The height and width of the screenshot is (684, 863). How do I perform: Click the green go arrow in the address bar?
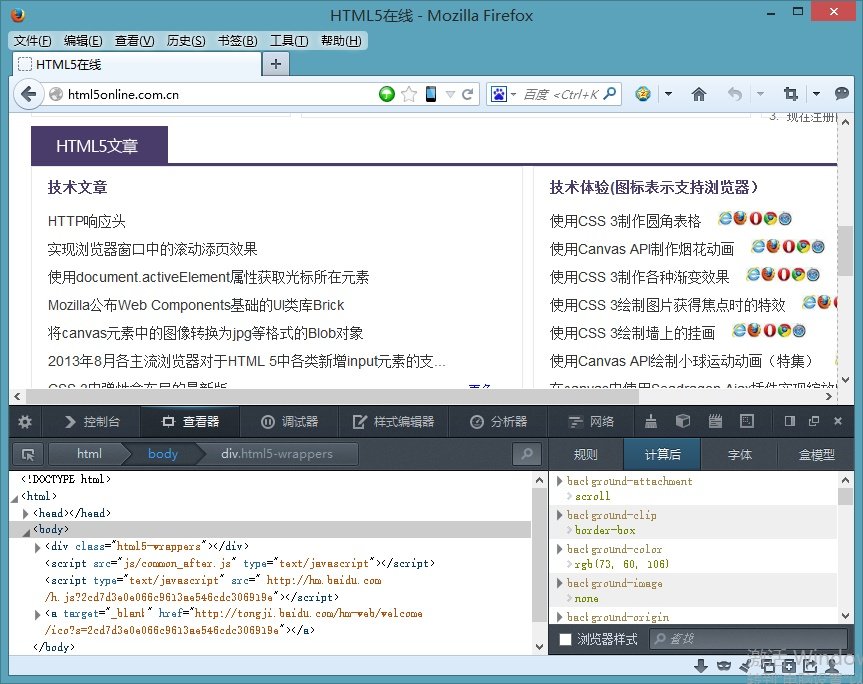(x=387, y=94)
